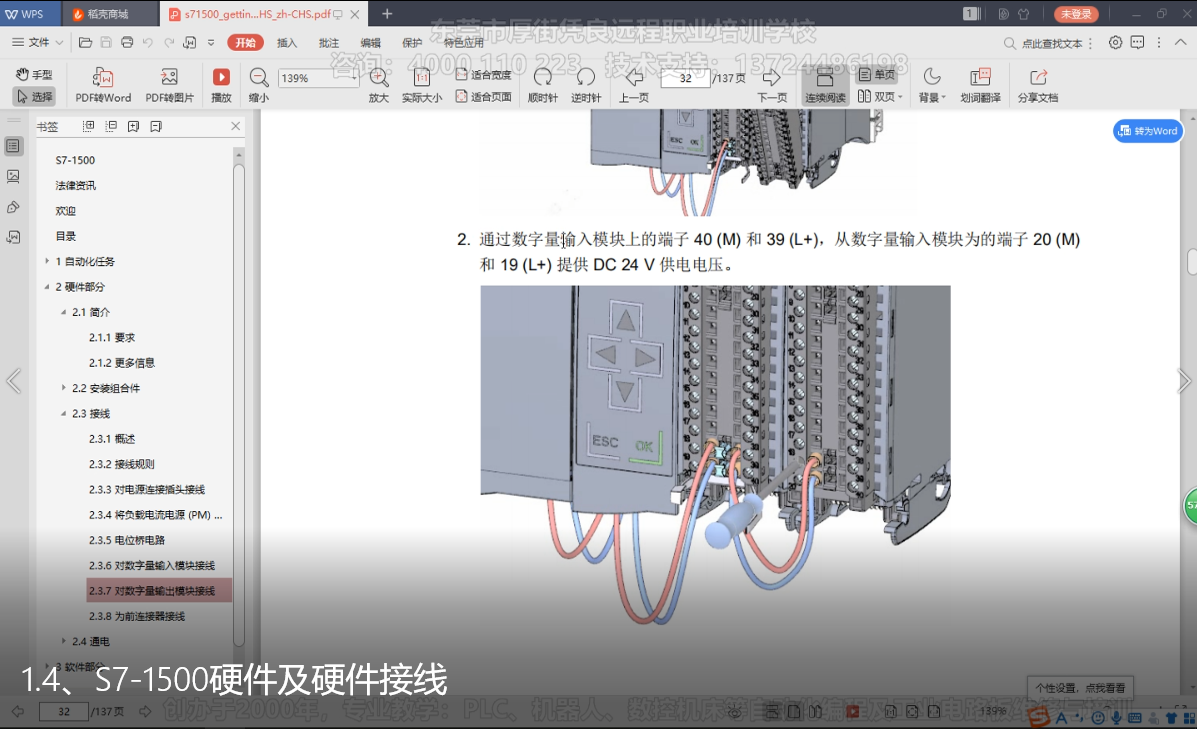Click the 未登录 login button

1076,14
